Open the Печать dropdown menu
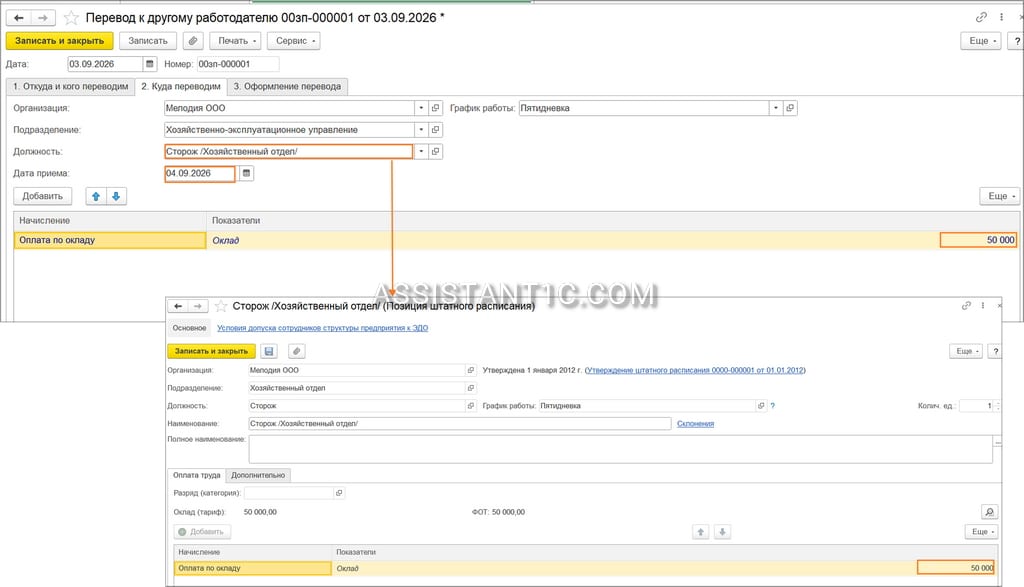 click(236, 41)
